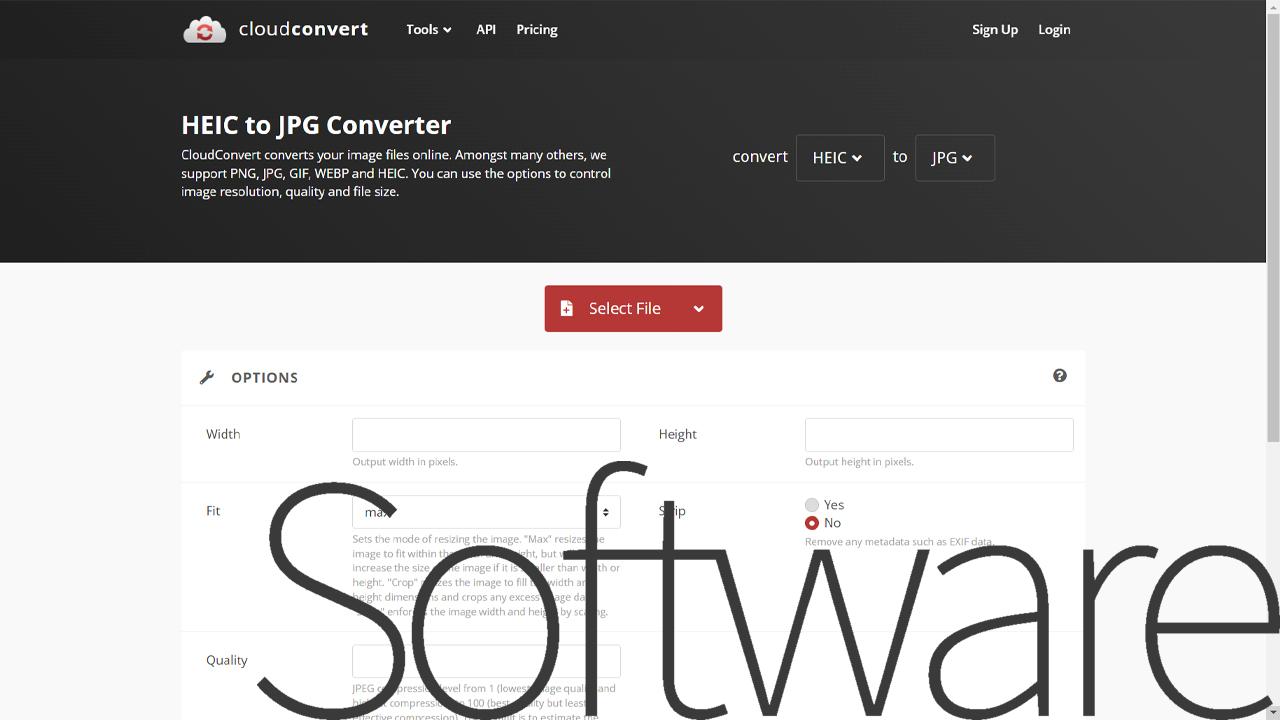Screen dimensions: 1280x720
Task: Click the Fit label
Action: click(213, 511)
